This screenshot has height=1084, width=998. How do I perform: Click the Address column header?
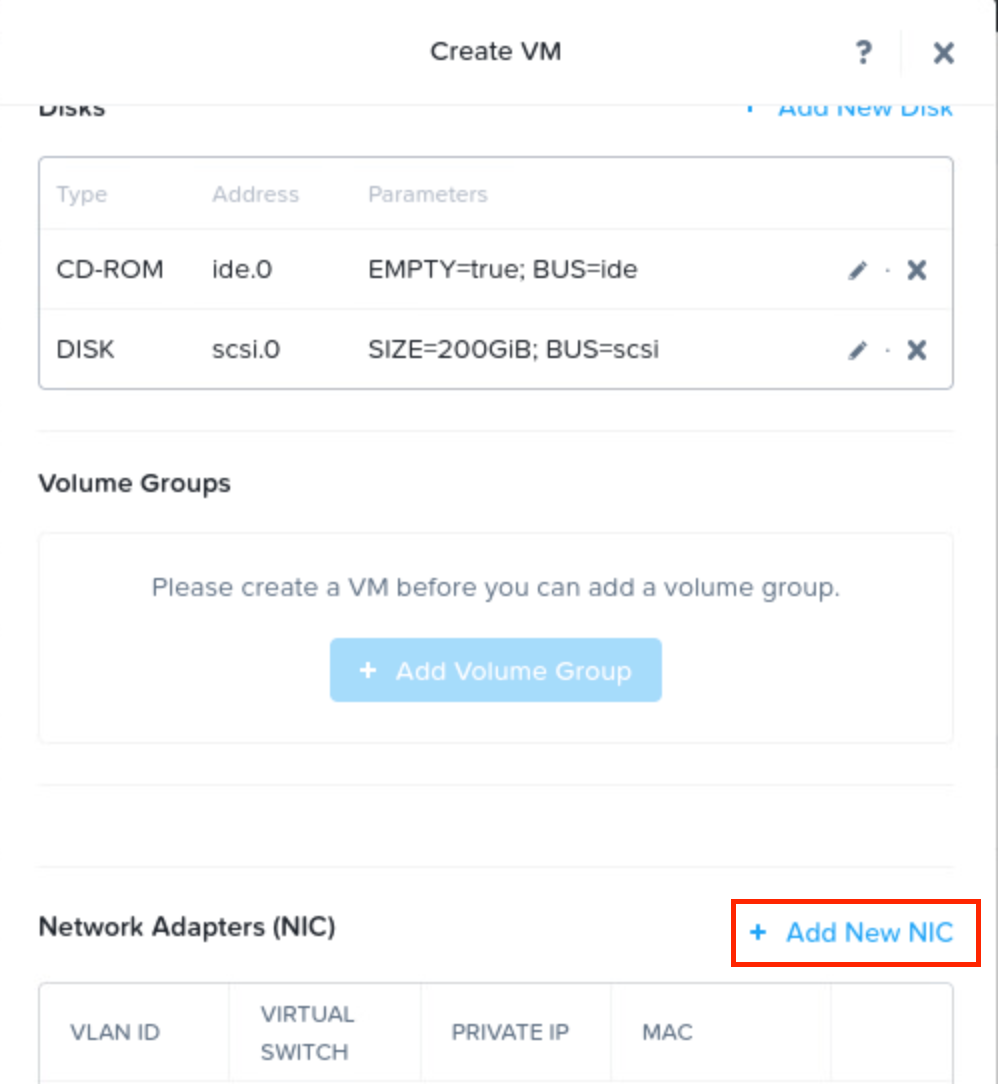255,194
